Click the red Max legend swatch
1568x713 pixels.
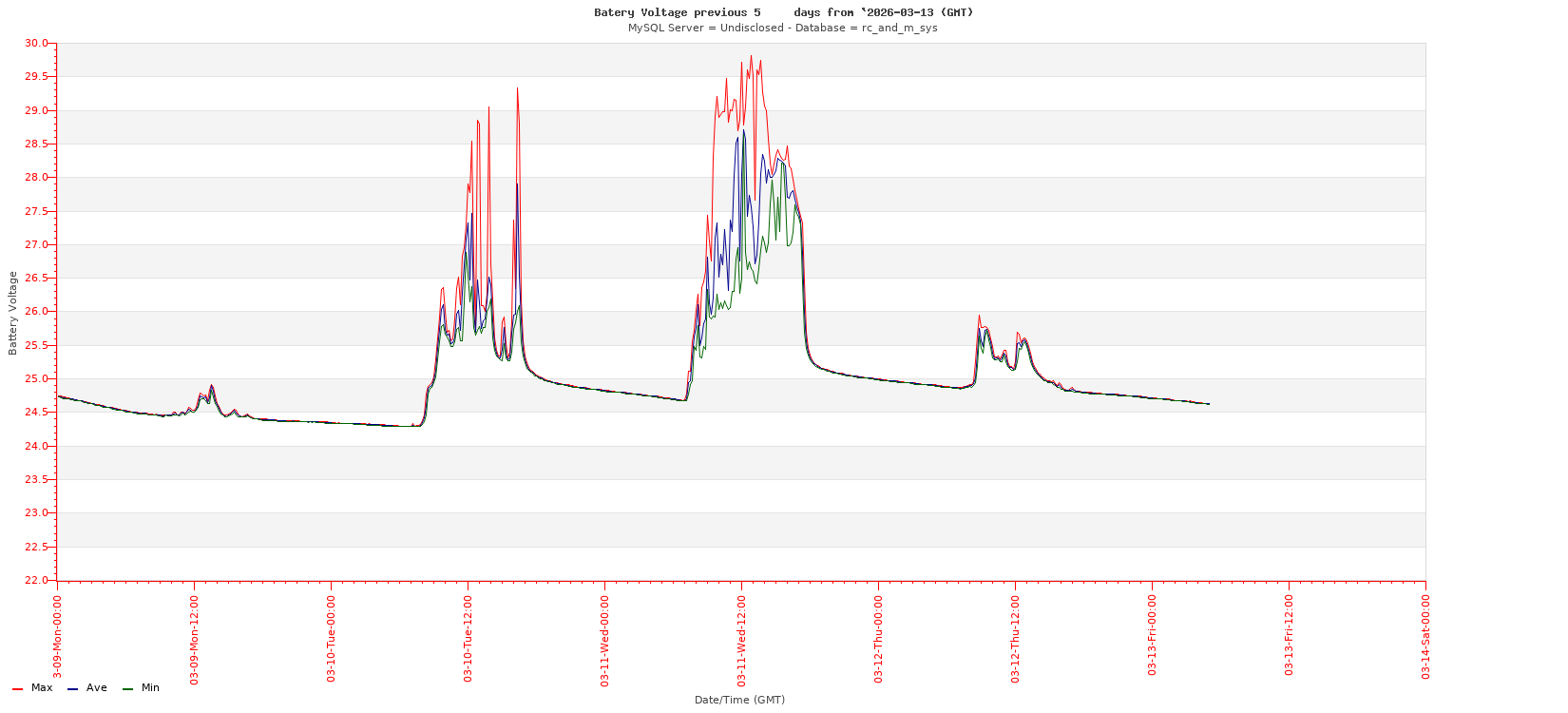pos(17,688)
